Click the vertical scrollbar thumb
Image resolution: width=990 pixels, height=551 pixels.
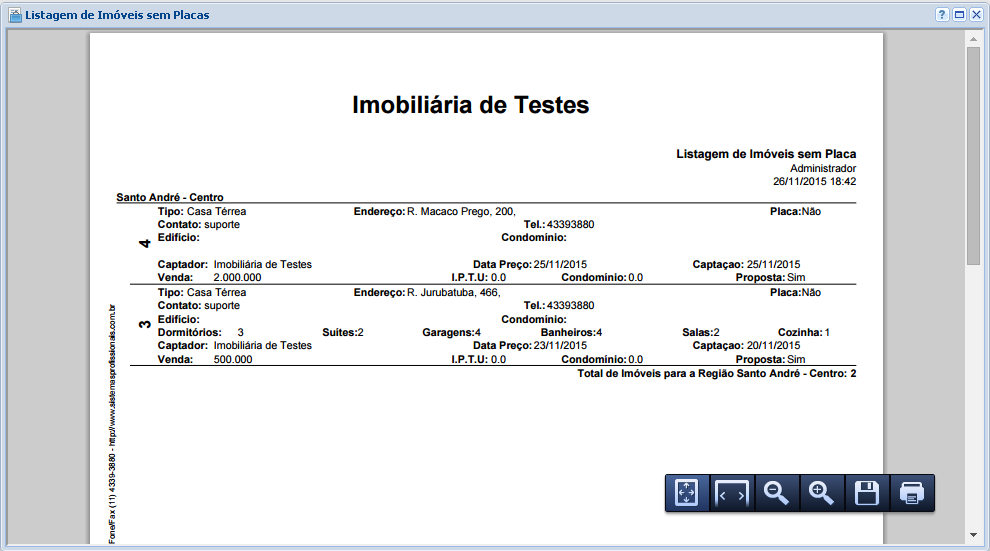click(973, 155)
